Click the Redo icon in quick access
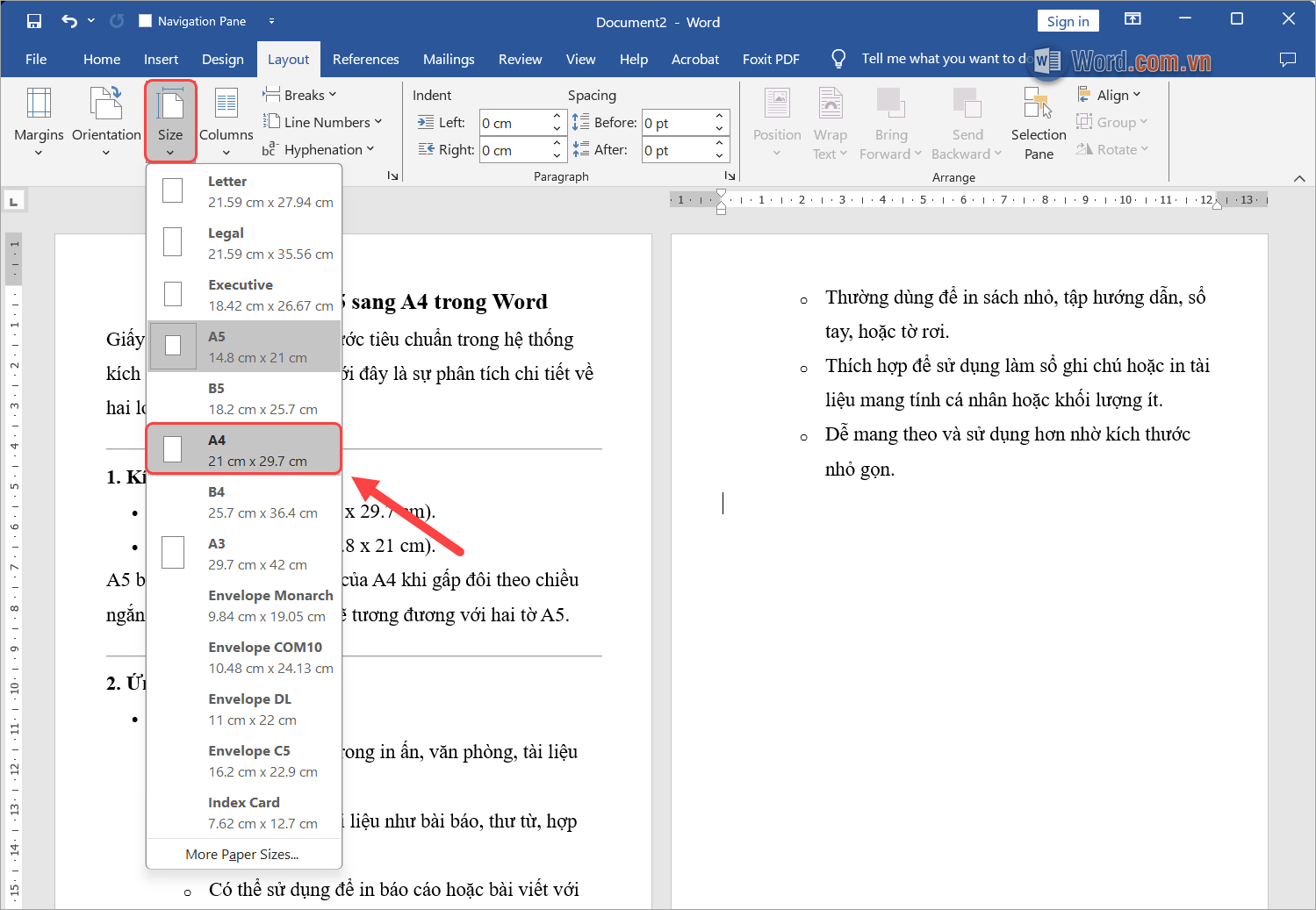The height and width of the screenshot is (910, 1316). (x=117, y=21)
